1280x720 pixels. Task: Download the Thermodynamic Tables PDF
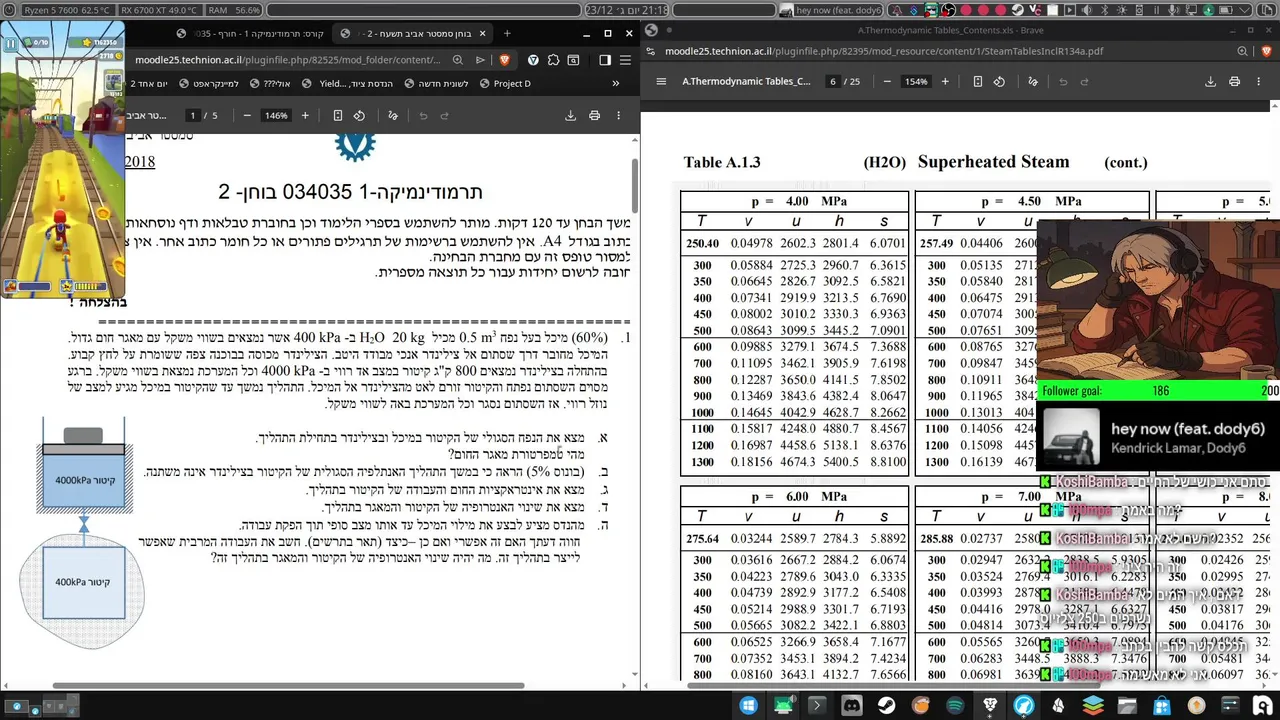point(1210,82)
